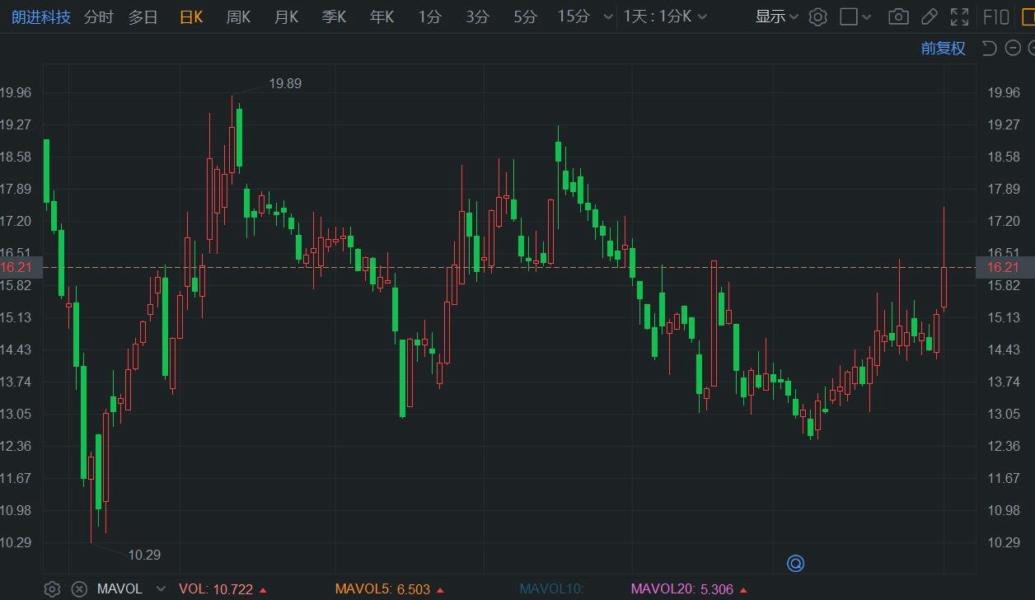
Task: Activate the pencil drawing tool
Action: coord(929,17)
